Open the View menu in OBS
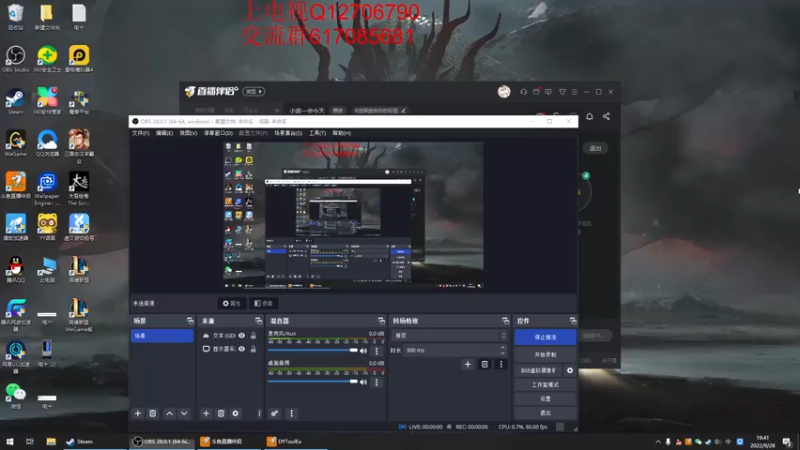The height and width of the screenshot is (450, 800). (x=188, y=133)
